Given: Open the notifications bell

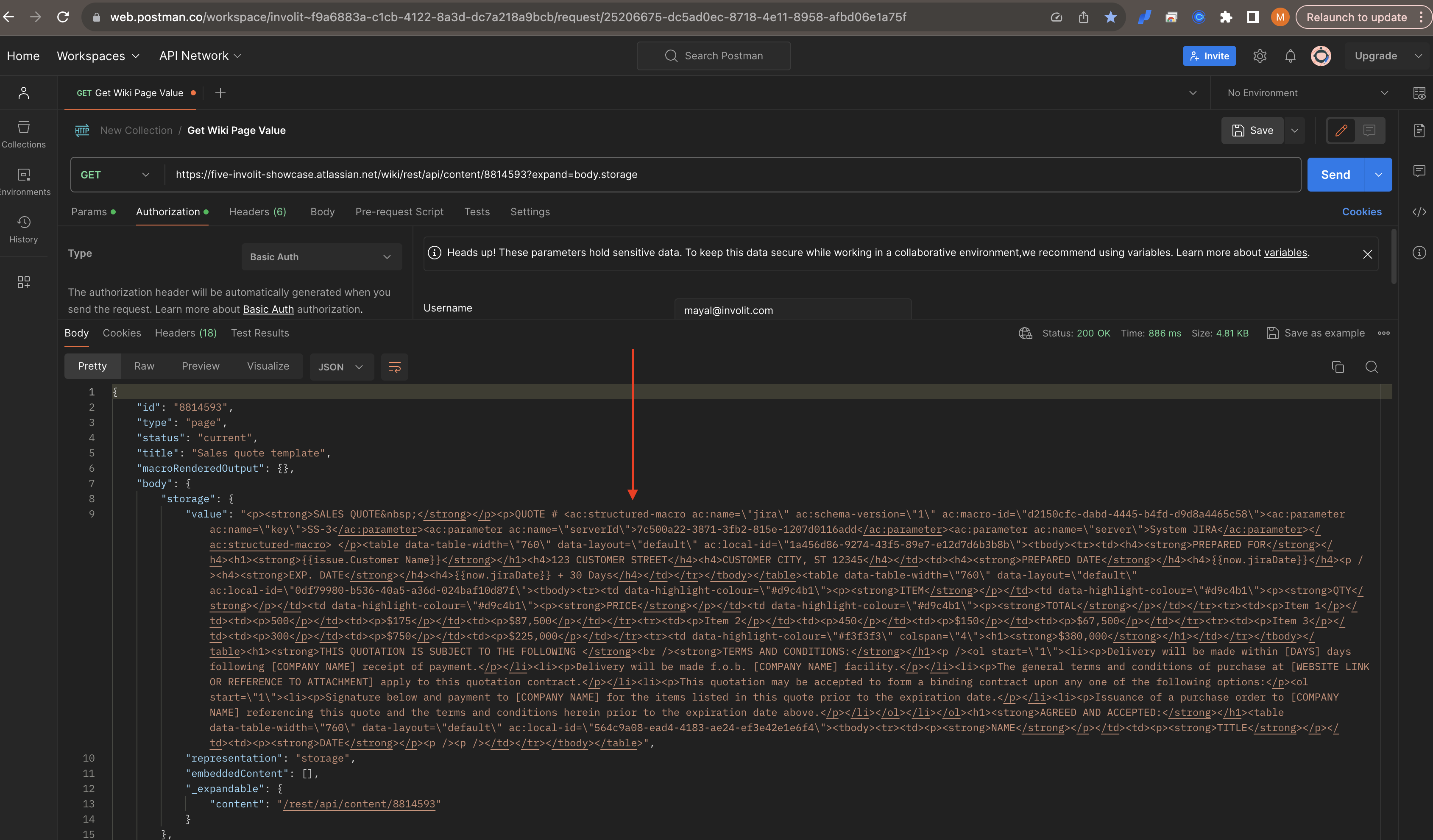Looking at the screenshot, I should tap(1290, 56).
